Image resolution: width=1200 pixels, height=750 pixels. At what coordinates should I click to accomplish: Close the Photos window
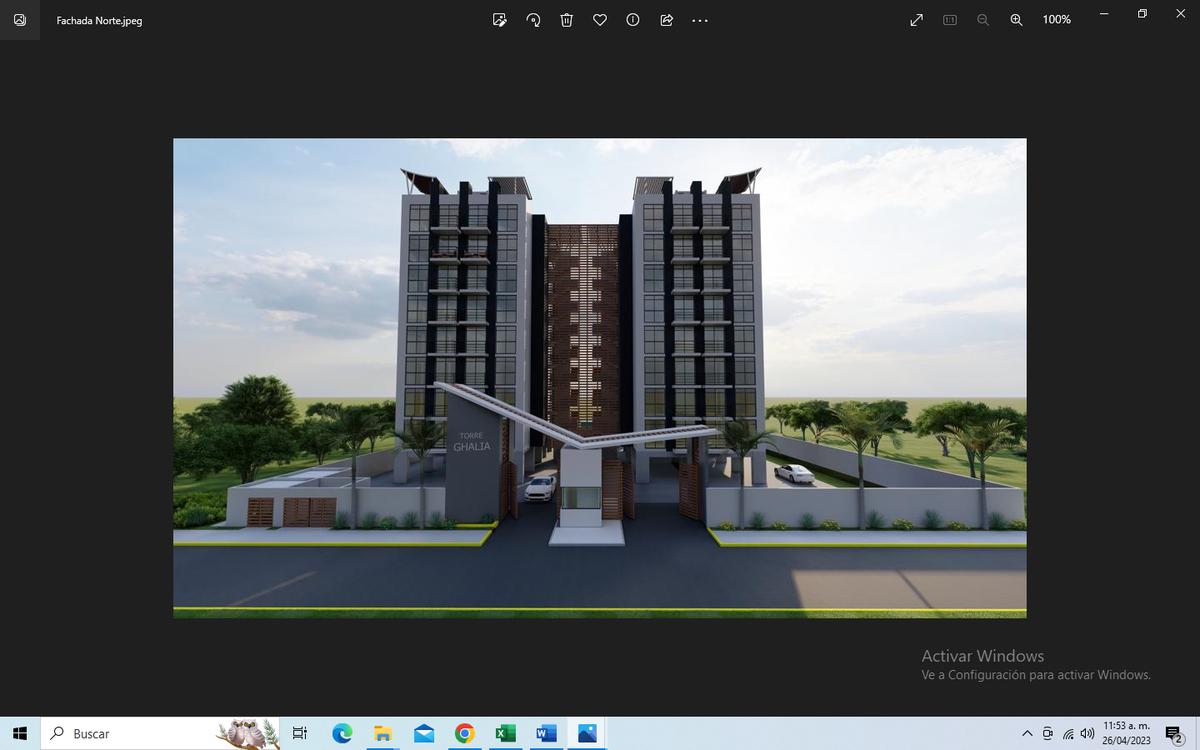1181,14
